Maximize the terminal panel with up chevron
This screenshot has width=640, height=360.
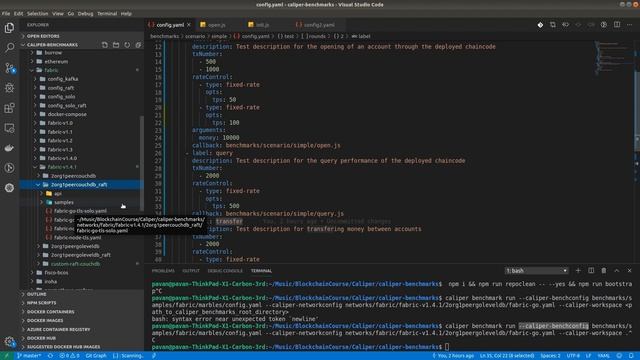coord(617,271)
